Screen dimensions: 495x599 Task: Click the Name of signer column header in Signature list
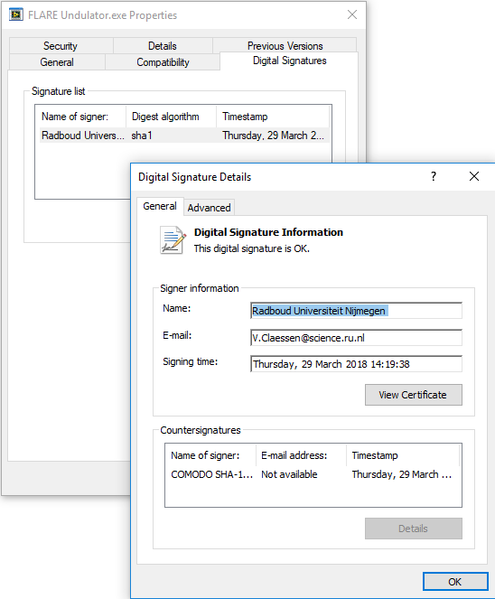82,117
